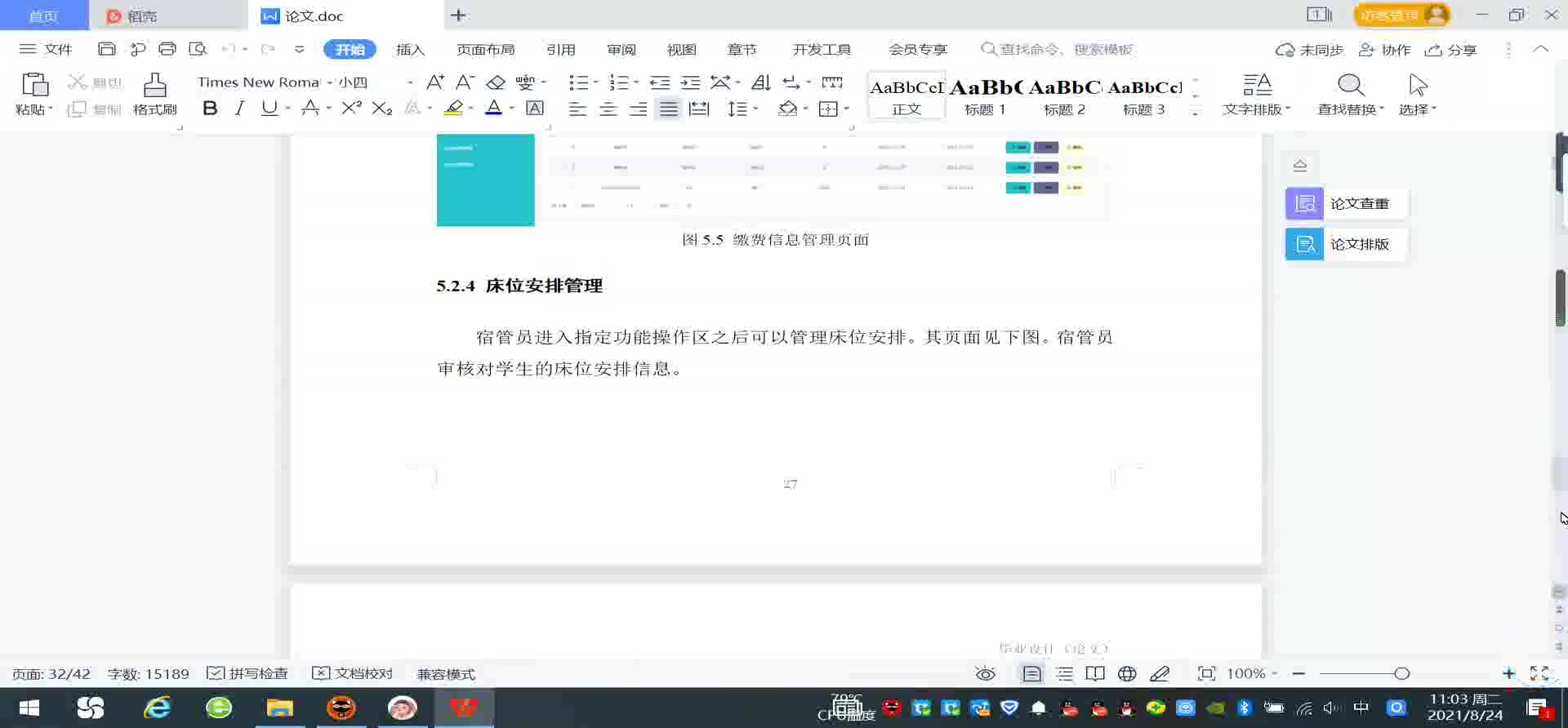The width and height of the screenshot is (1568, 728).
Task: Toggle Bold formatting
Action: 210,109
